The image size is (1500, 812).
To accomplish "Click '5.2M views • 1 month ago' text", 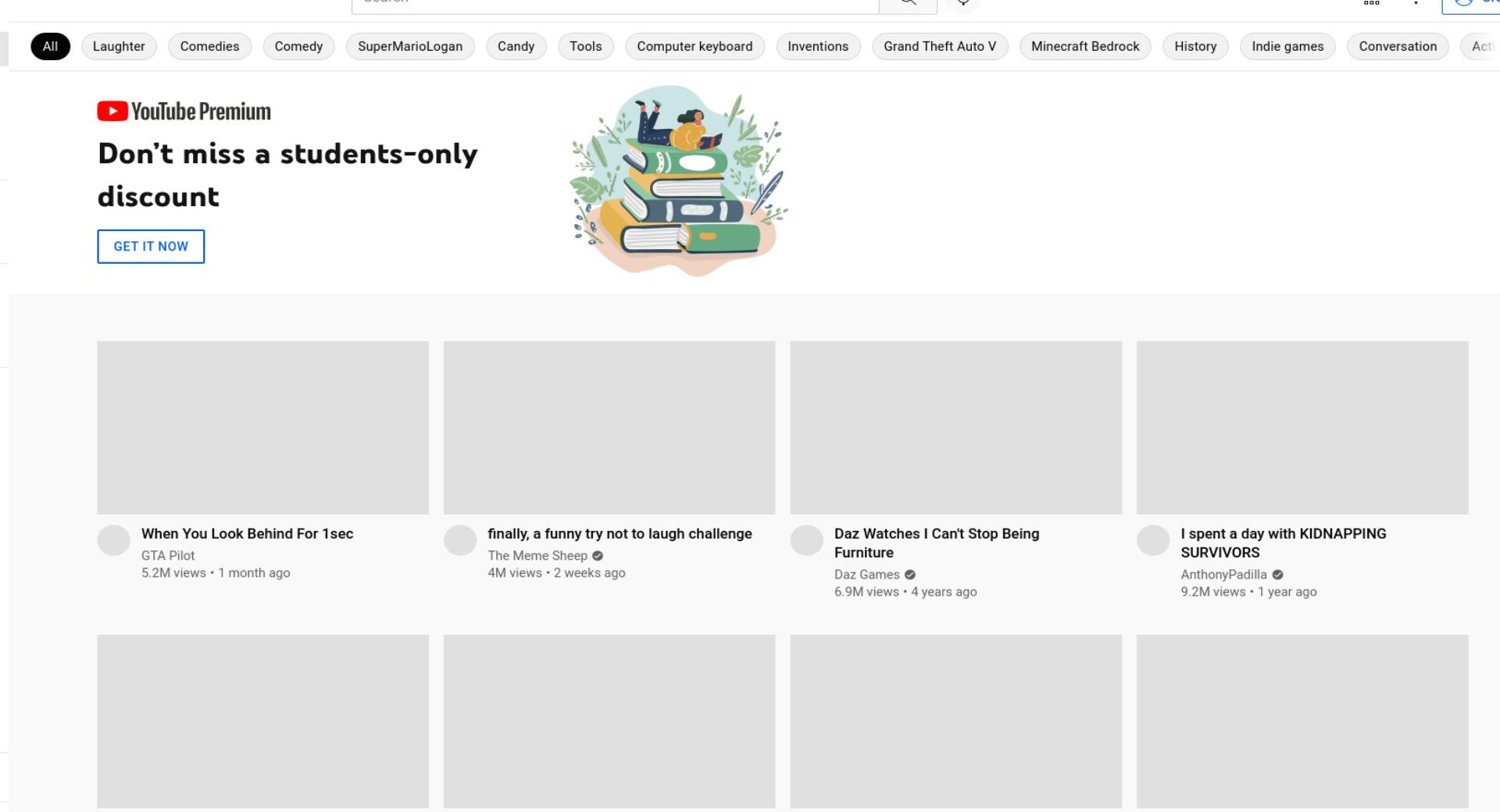I will (x=216, y=573).
